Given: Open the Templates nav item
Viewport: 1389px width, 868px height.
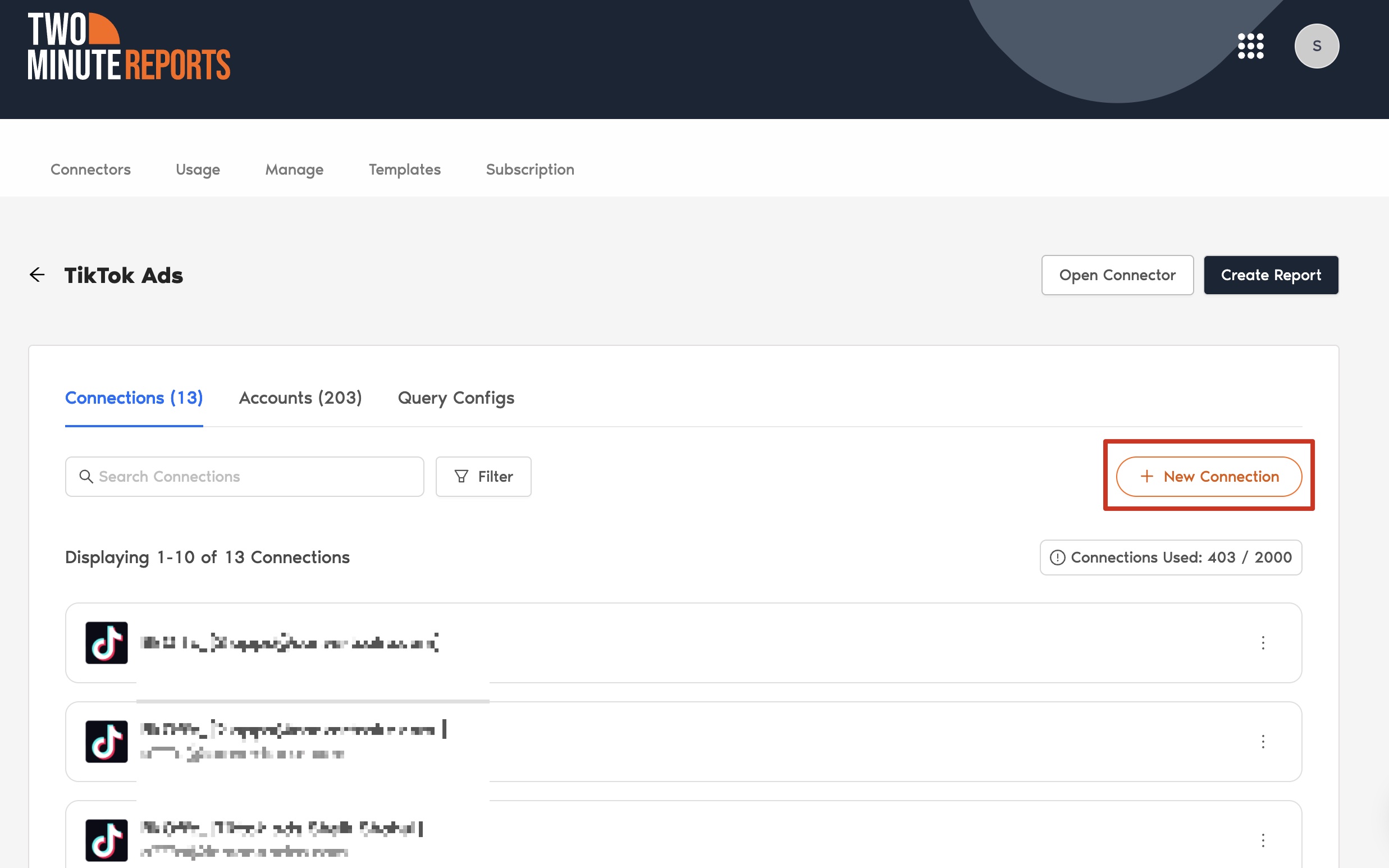Looking at the screenshot, I should coord(405,170).
